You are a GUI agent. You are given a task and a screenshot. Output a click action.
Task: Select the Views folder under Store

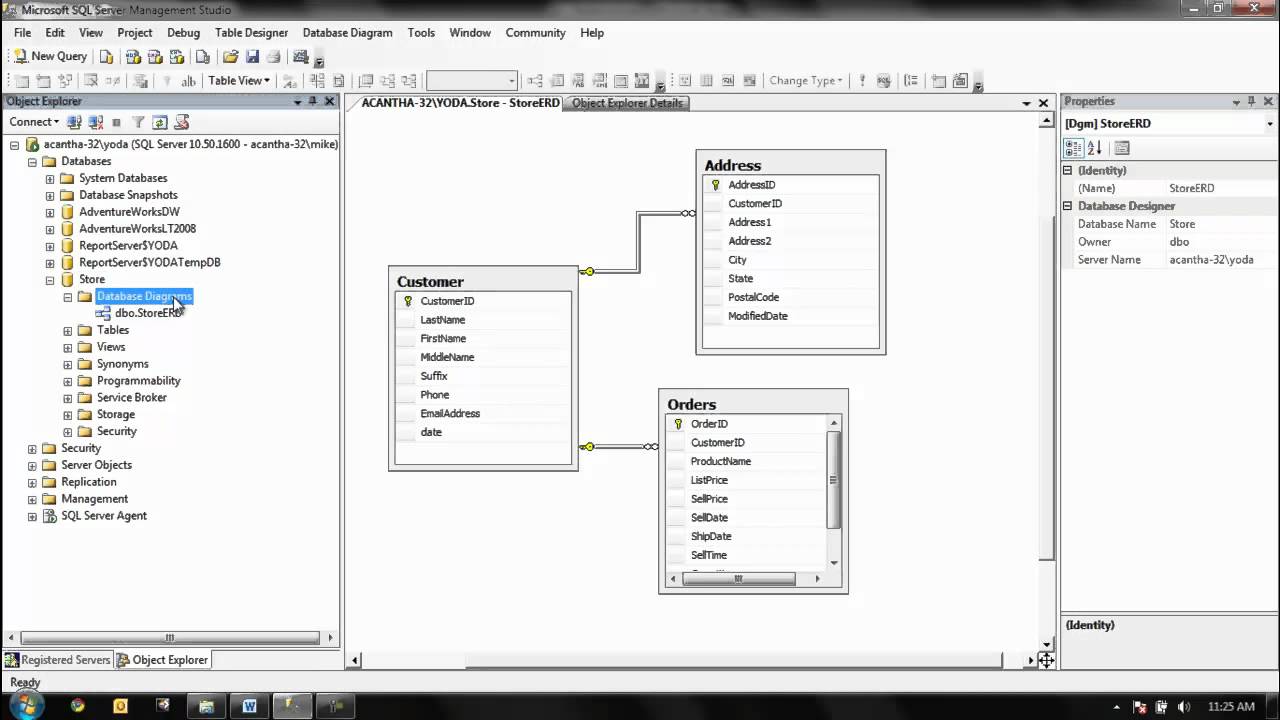click(x=111, y=347)
